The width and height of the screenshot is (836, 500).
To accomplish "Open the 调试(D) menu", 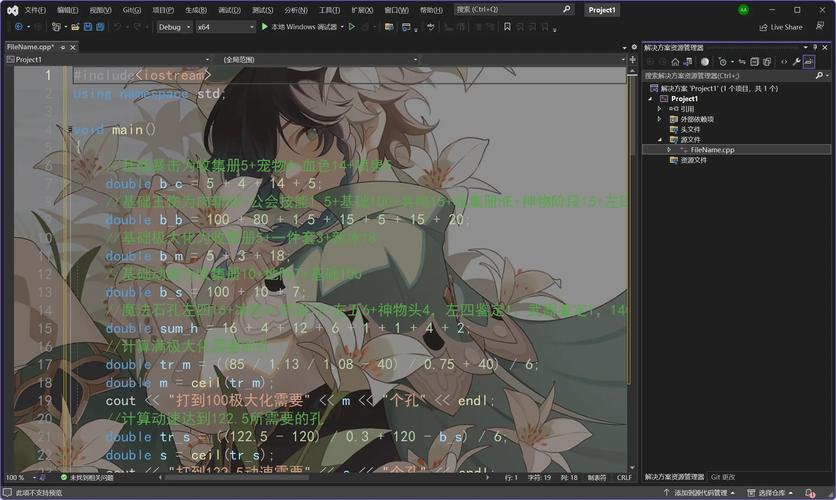I will tap(229, 10).
